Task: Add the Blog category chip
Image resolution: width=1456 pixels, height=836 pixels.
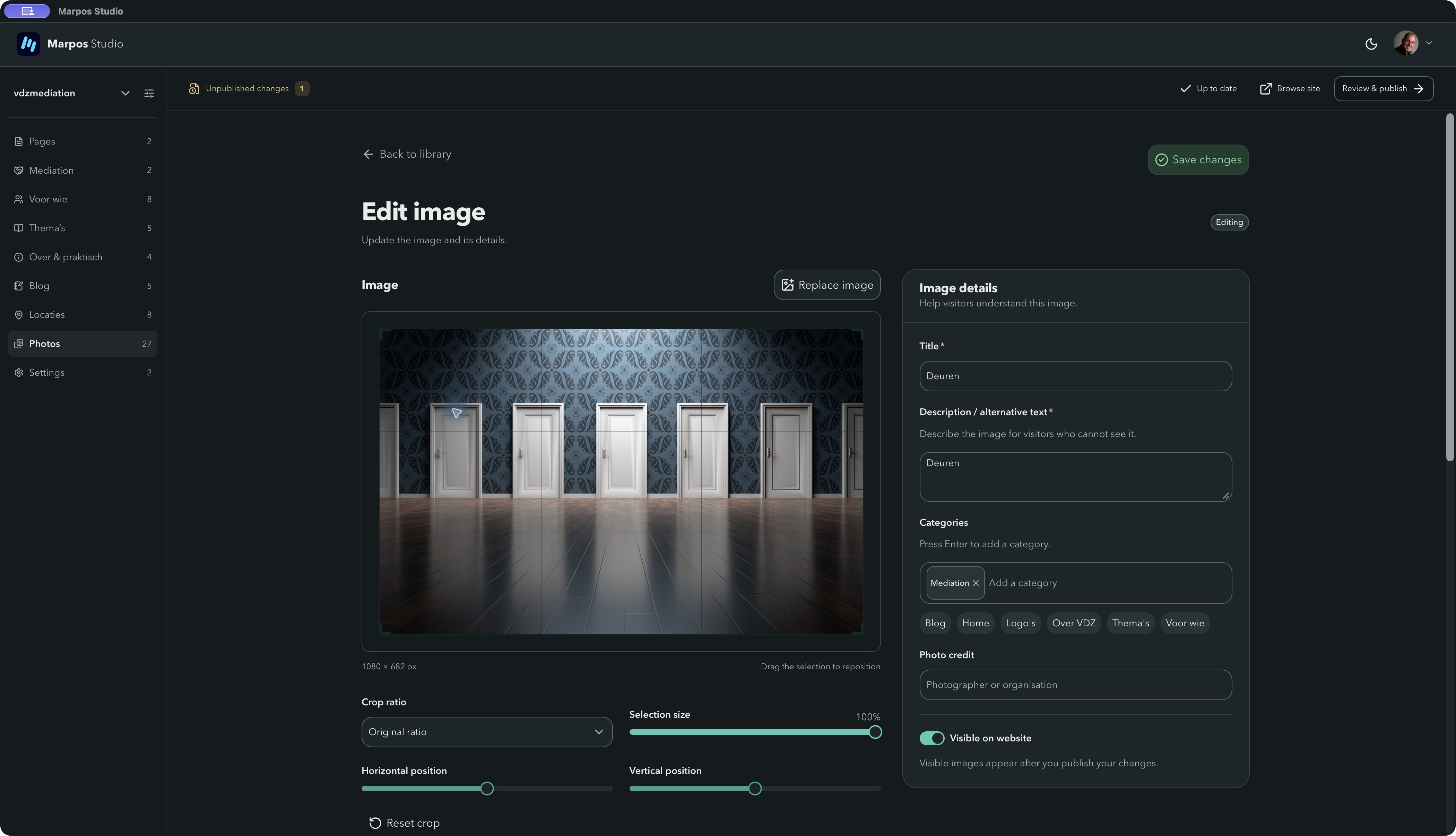Action: tap(935, 623)
